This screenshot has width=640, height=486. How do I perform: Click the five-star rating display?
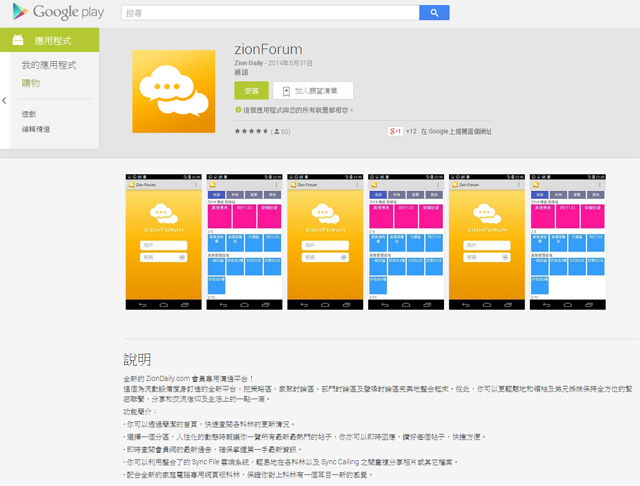point(251,131)
